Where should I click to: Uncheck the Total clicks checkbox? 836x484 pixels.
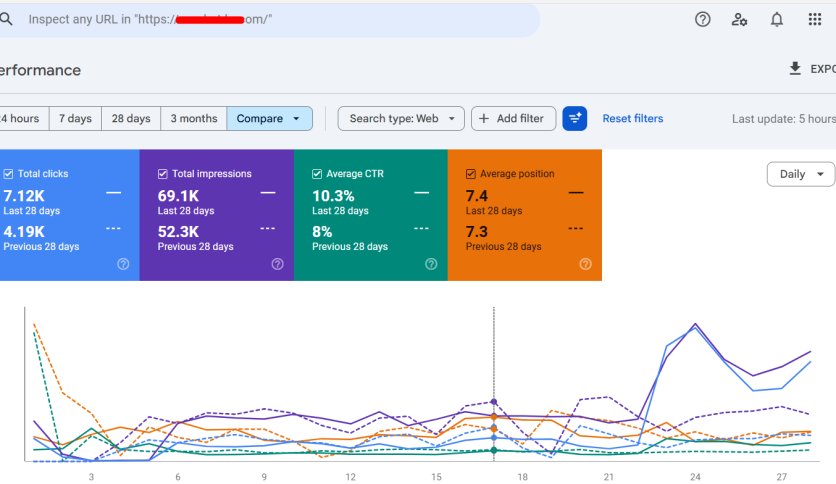click(9, 174)
